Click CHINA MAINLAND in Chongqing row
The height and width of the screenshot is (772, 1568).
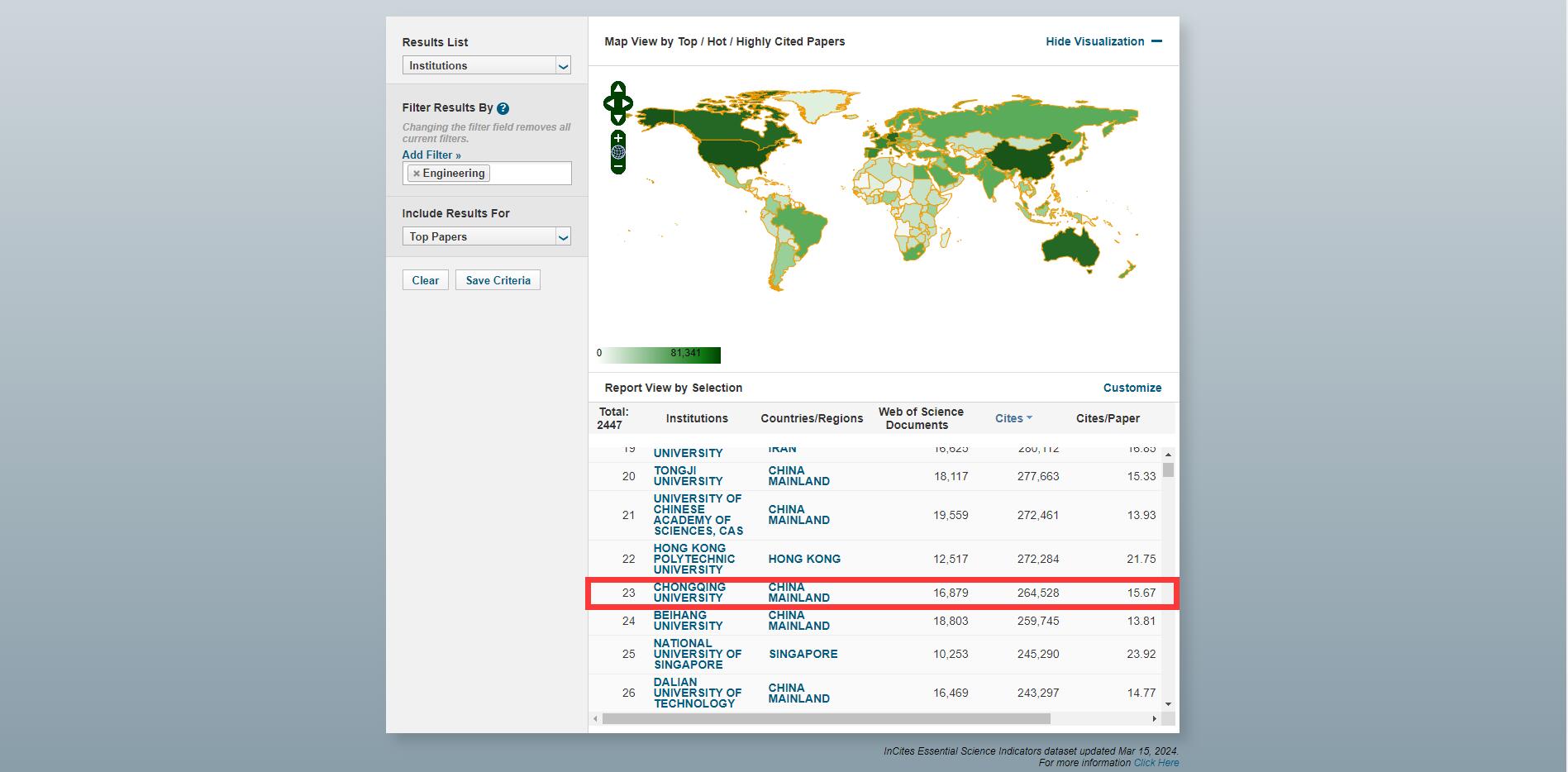tap(798, 593)
